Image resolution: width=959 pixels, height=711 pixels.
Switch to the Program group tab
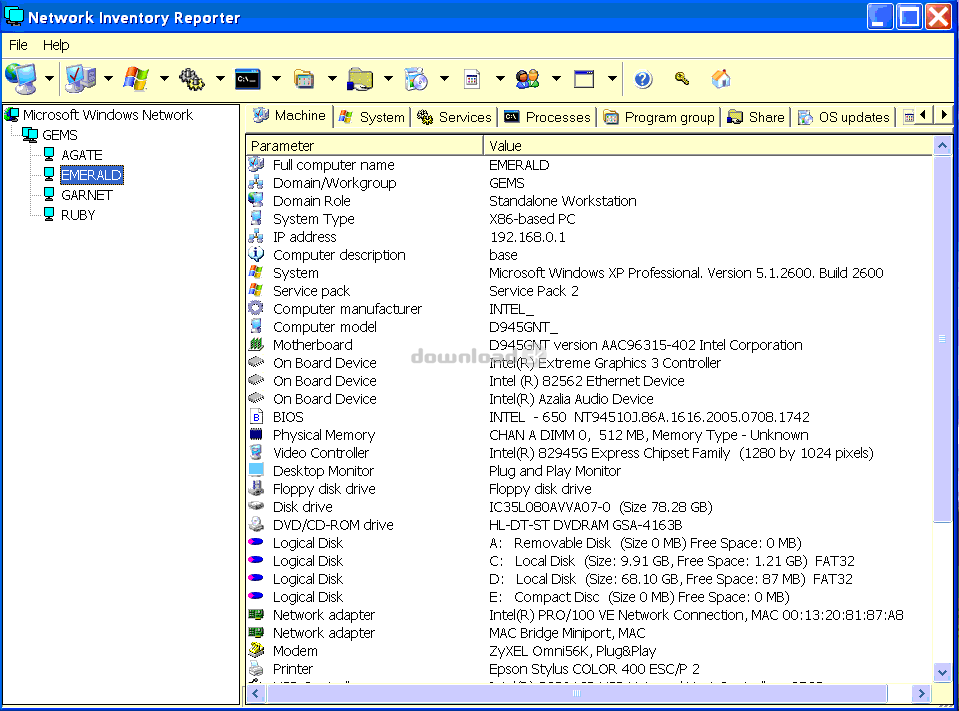659,117
